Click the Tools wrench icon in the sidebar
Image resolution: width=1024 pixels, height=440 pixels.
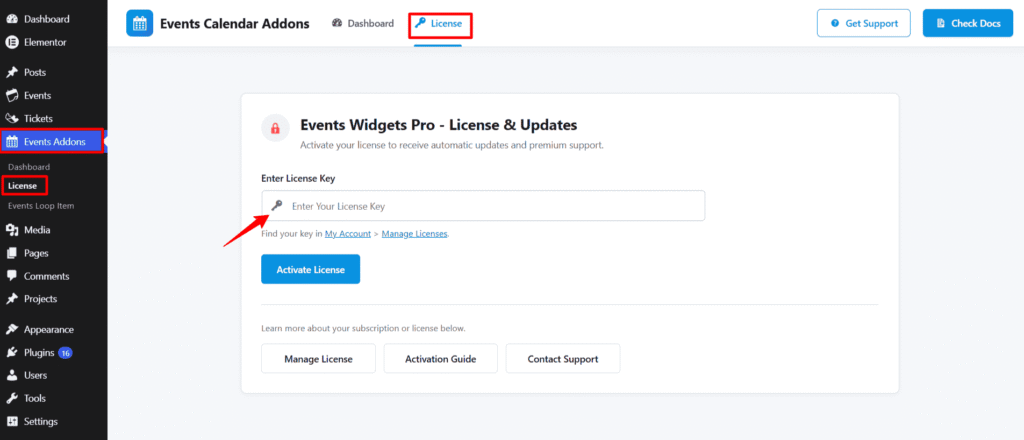click(12, 398)
